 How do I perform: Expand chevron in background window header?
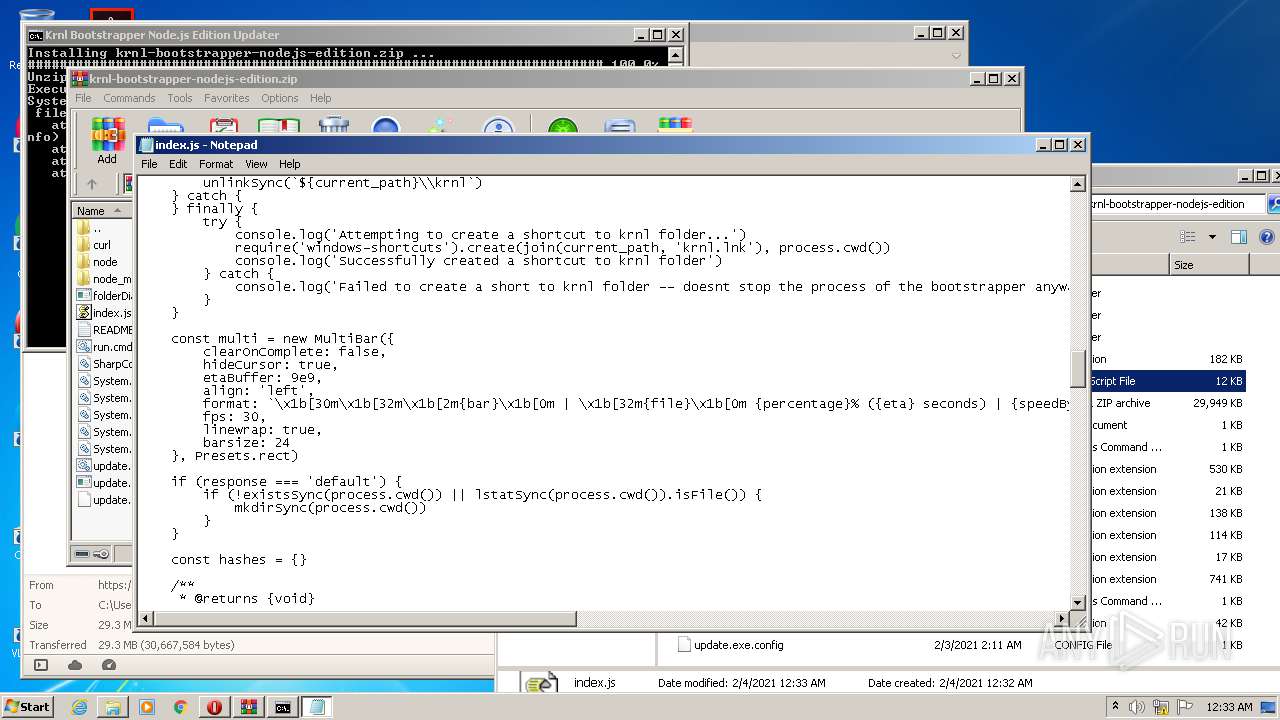tap(955, 56)
